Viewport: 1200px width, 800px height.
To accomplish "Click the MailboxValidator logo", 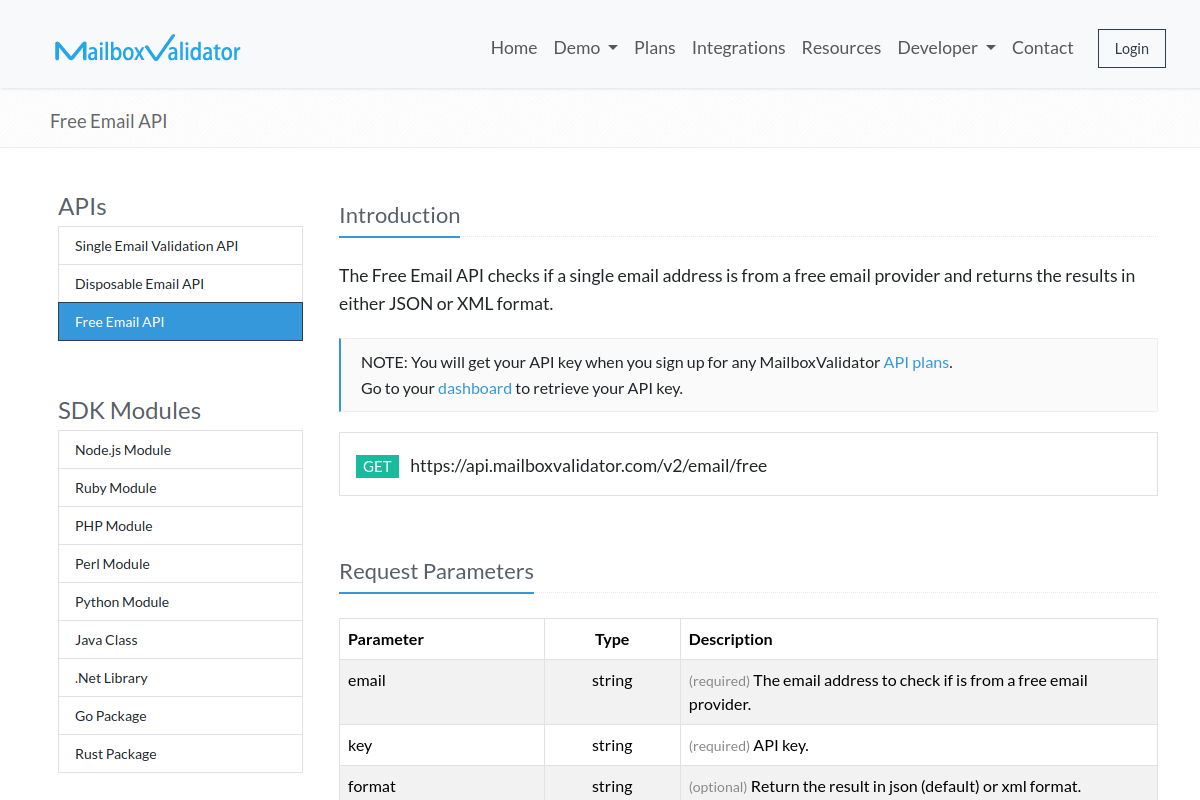I will point(148,48).
